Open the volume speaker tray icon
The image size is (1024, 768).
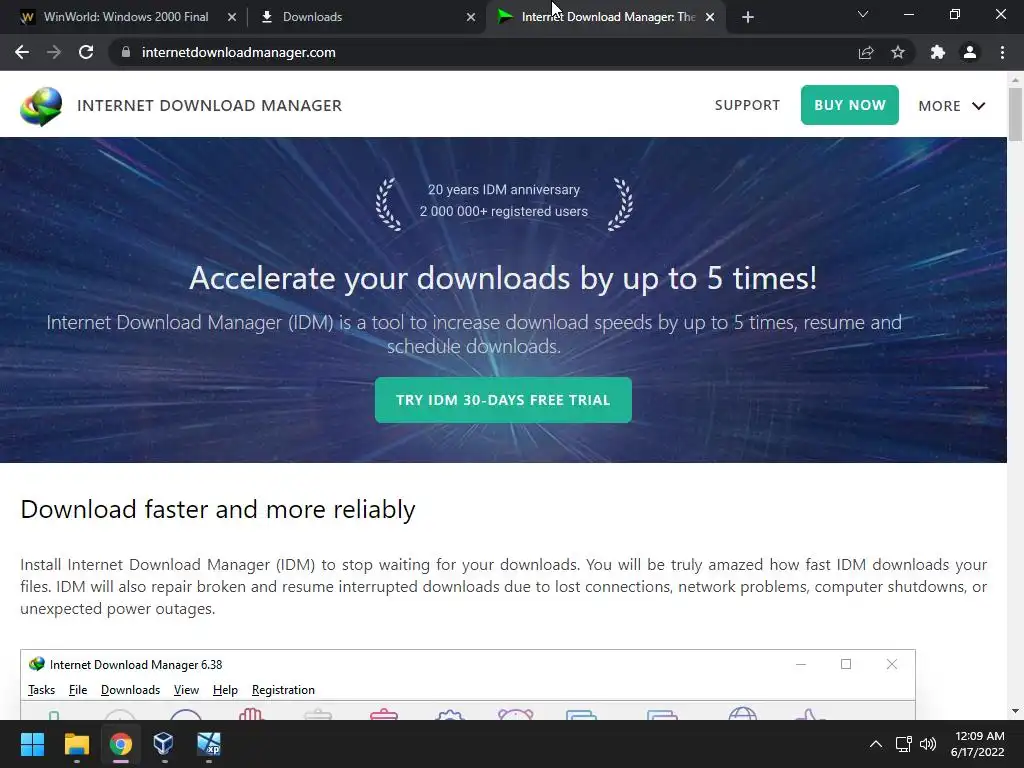927,744
